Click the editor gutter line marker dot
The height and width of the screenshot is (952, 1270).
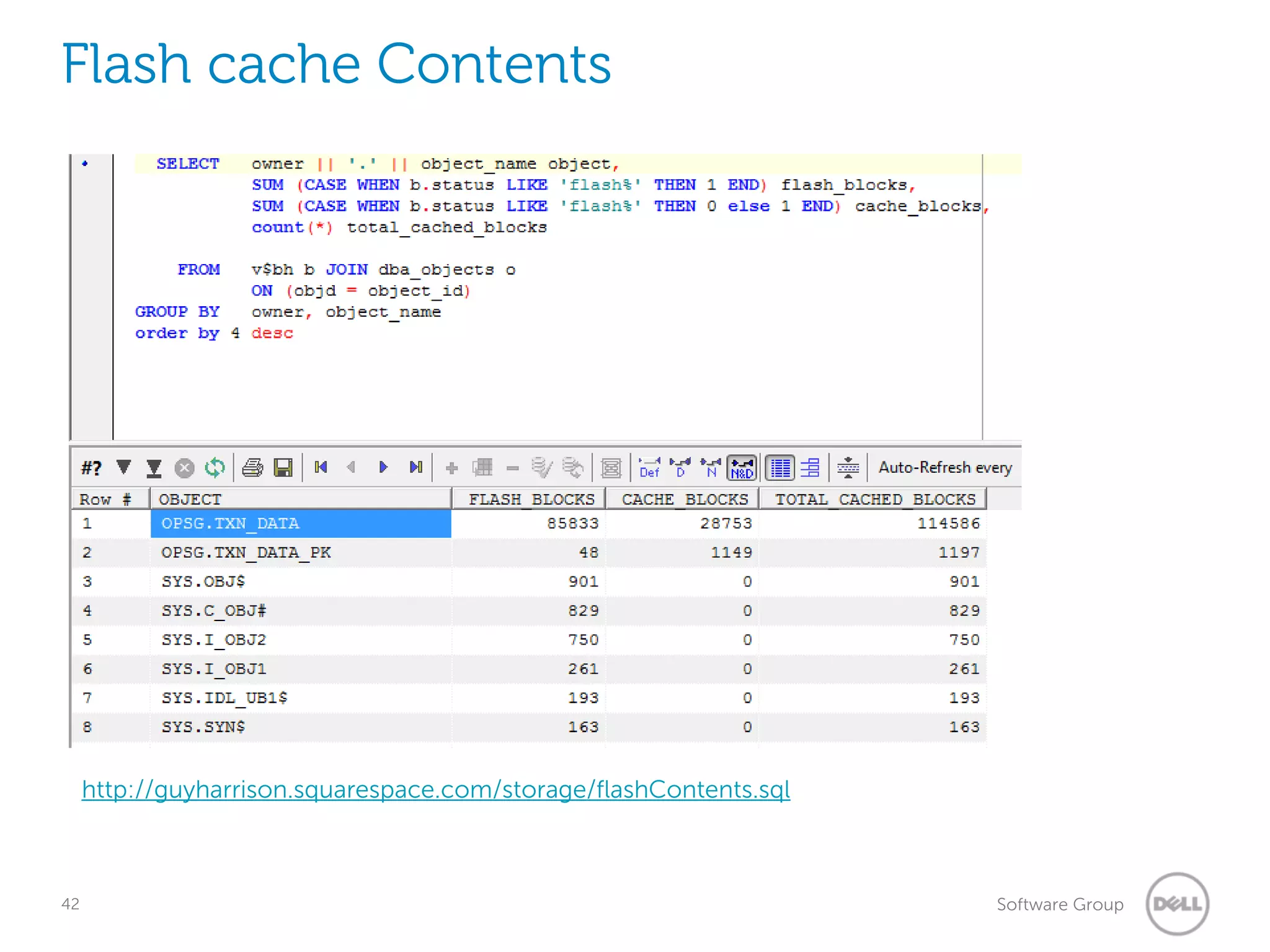(85, 164)
